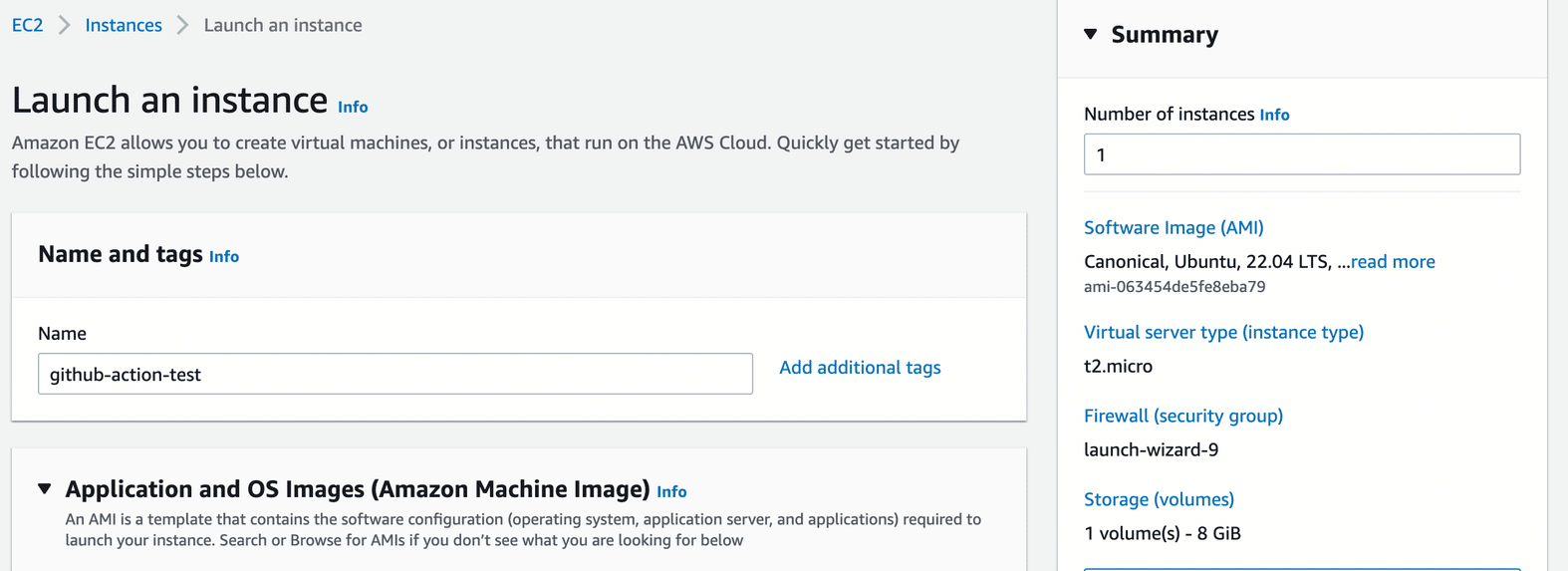The width and height of the screenshot is (1568, 571).
Task: Open Info beside the Launch an instance heading
Action: 353,107
